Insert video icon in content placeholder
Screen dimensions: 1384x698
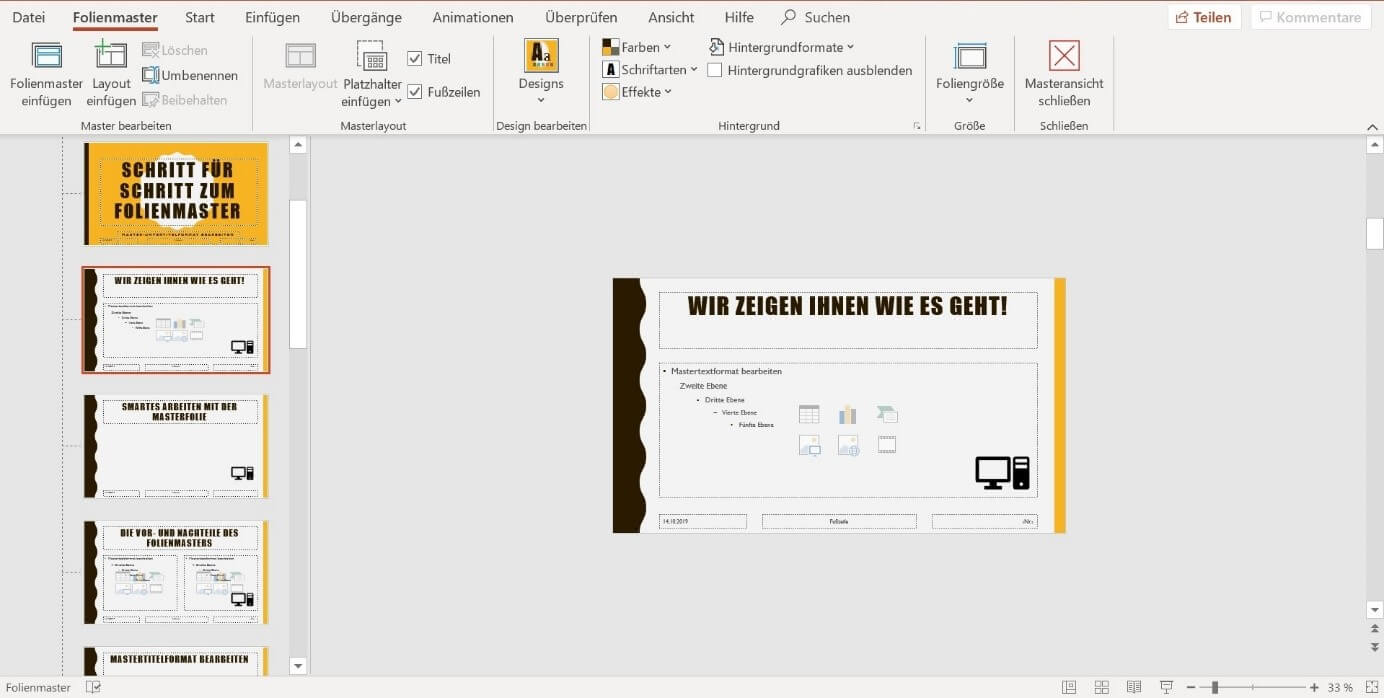click(x=887, y=445)
